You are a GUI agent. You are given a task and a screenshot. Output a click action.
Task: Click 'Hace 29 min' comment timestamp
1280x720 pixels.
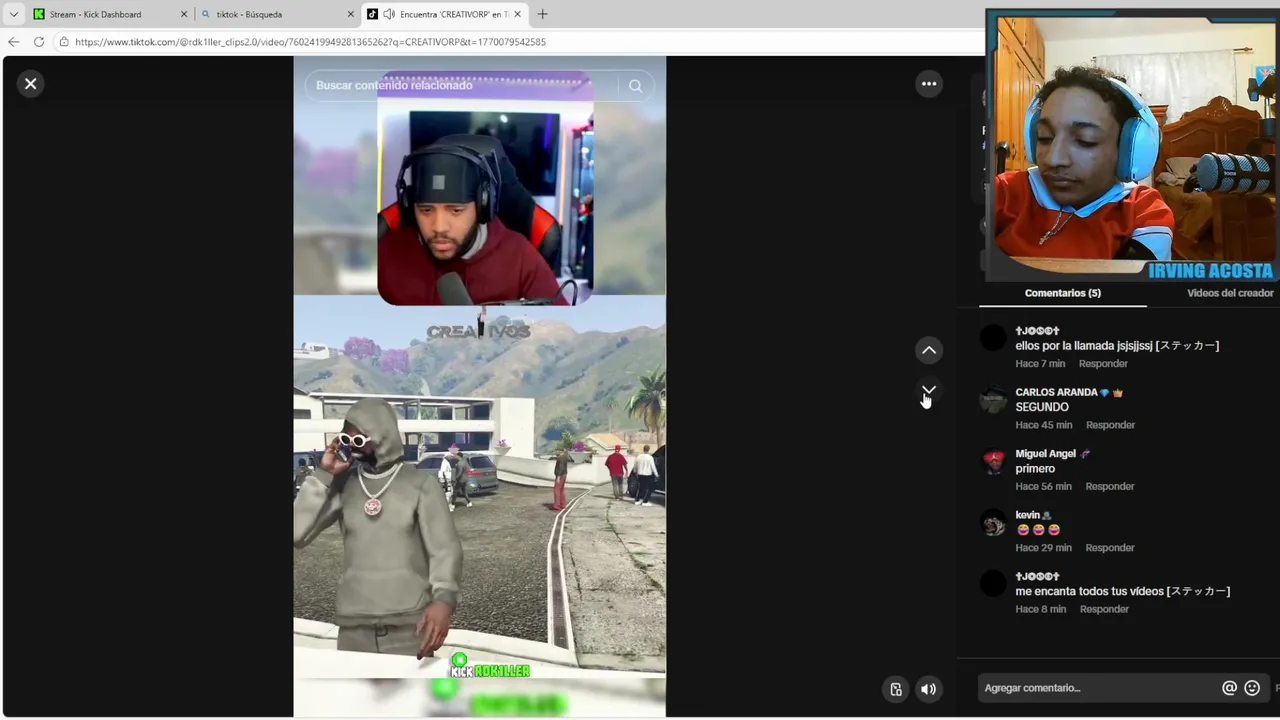[1044, 548]
